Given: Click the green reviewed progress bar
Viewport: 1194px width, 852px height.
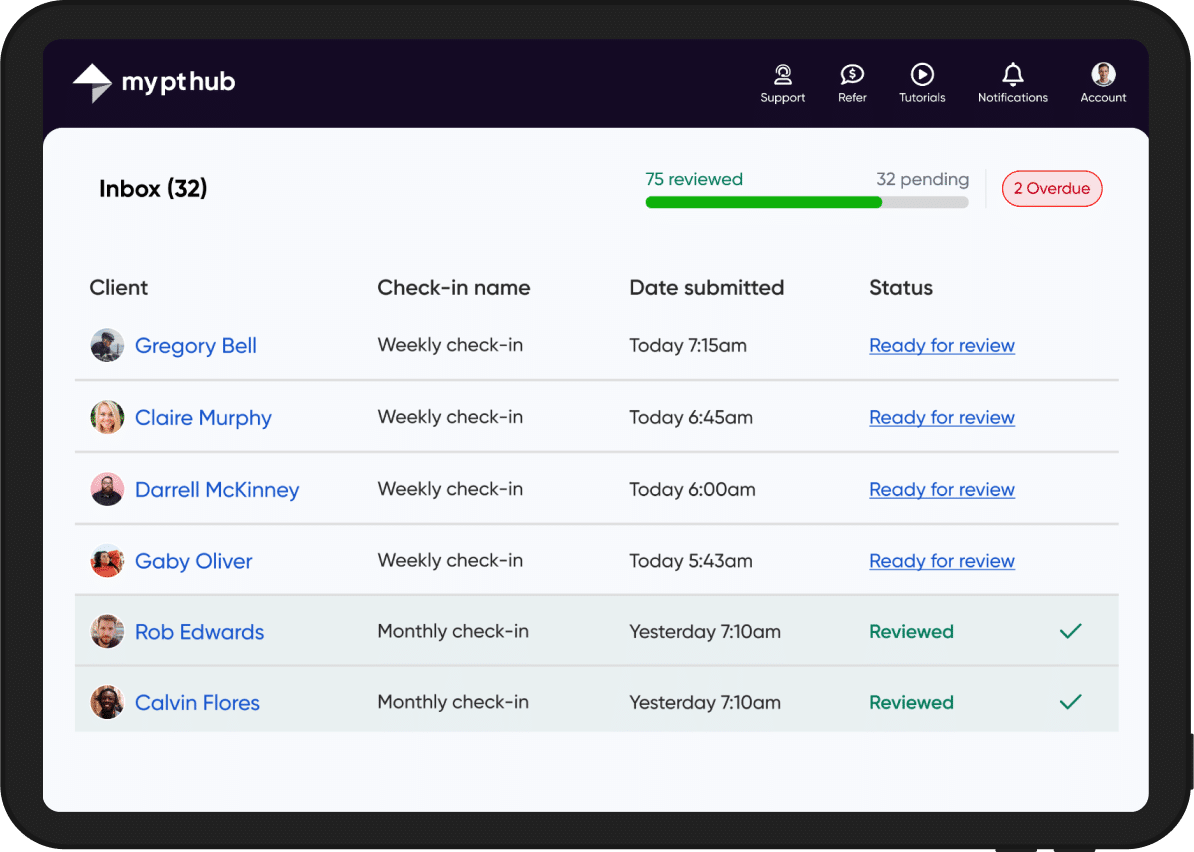Looking at the screenshot, I should [x=763, y=202].
